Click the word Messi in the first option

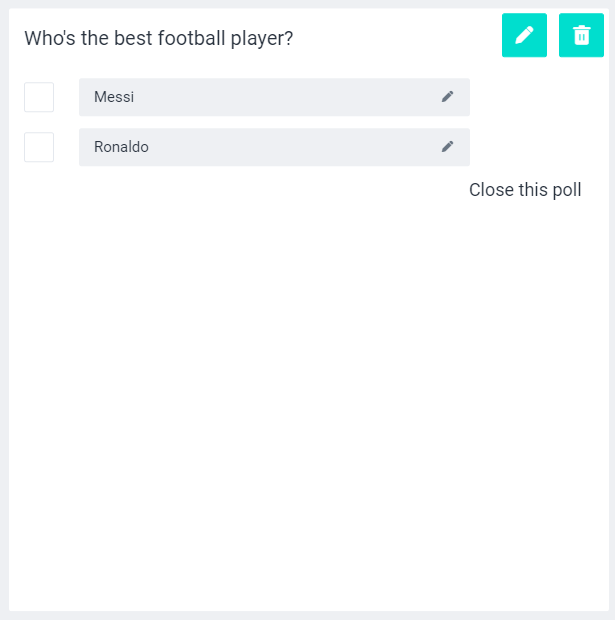coord(114,97)
